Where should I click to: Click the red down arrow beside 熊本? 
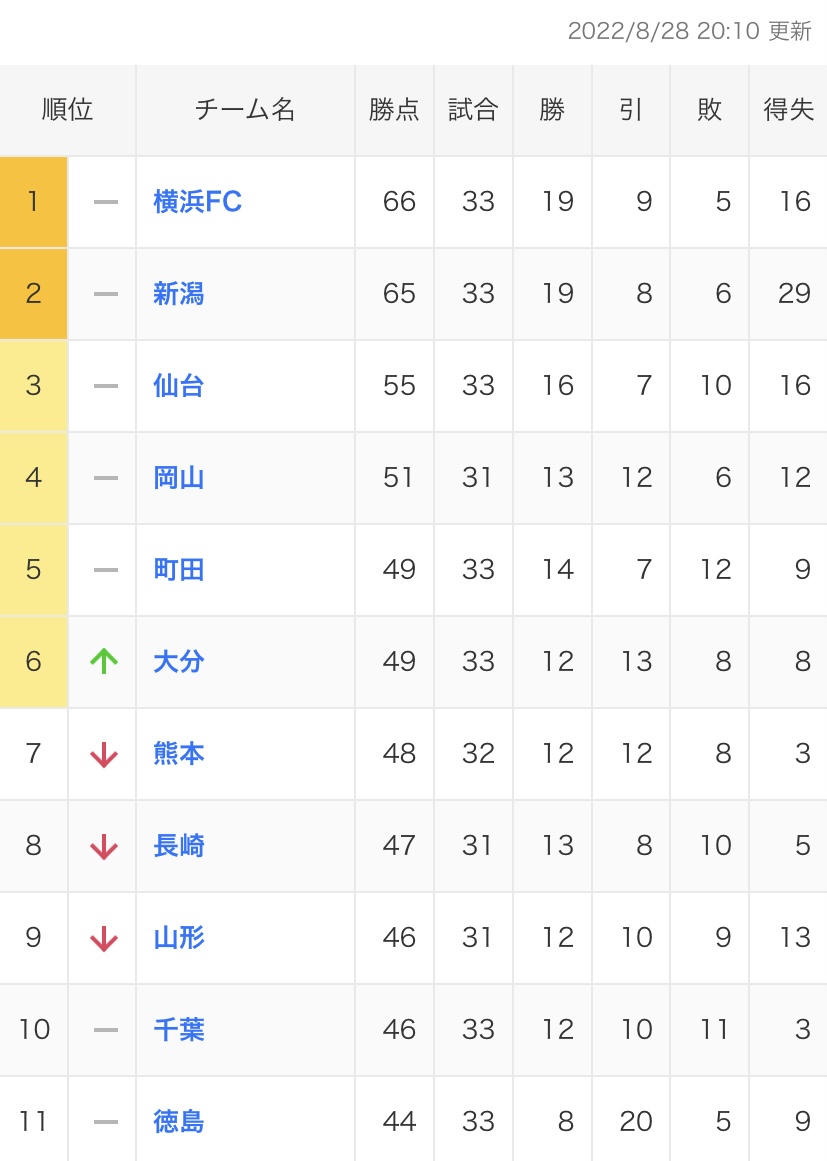(104, 754)
